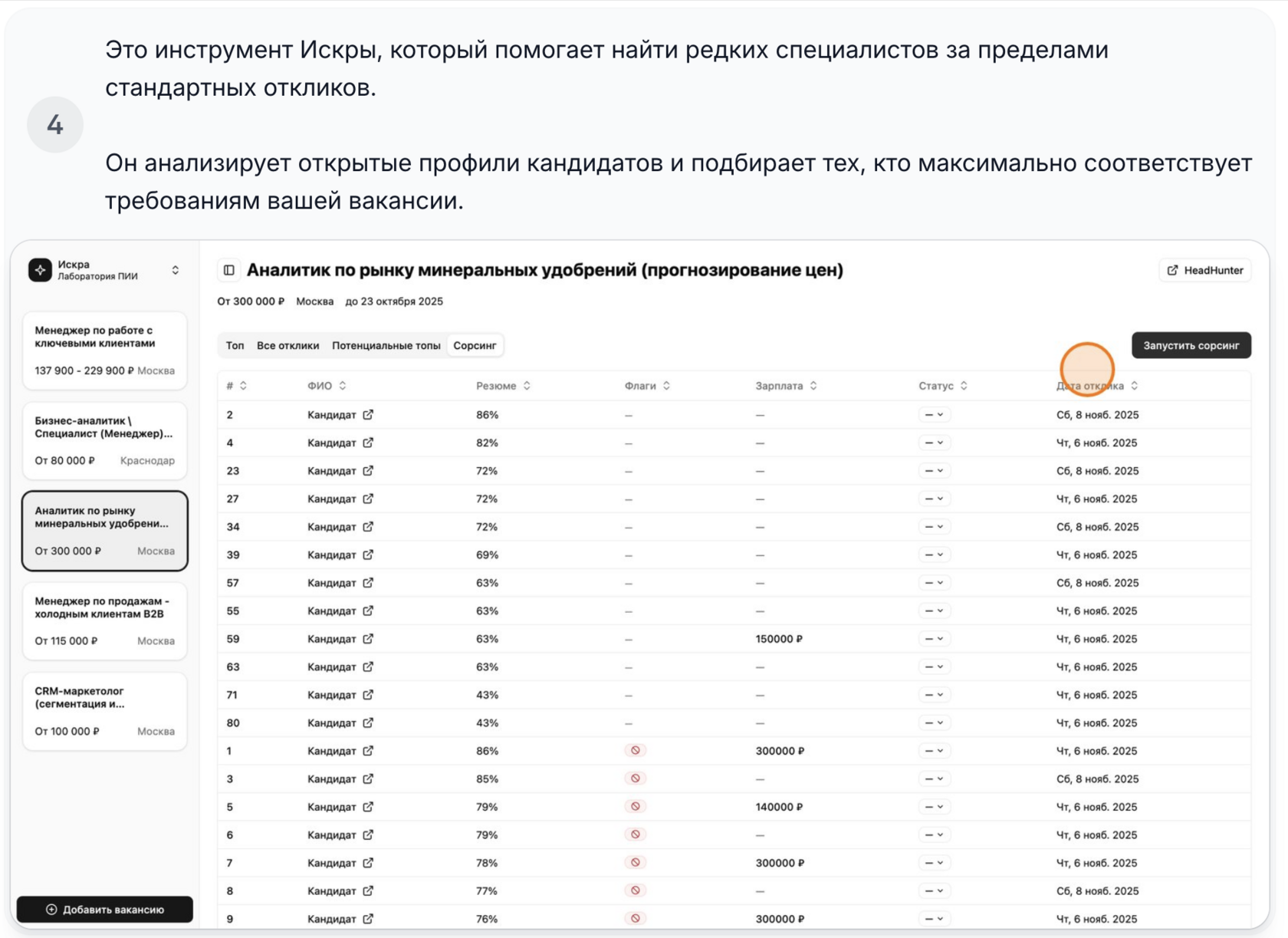Click the red flag icon for candidate 1
1288x938 pixels.
click(636, 751)
